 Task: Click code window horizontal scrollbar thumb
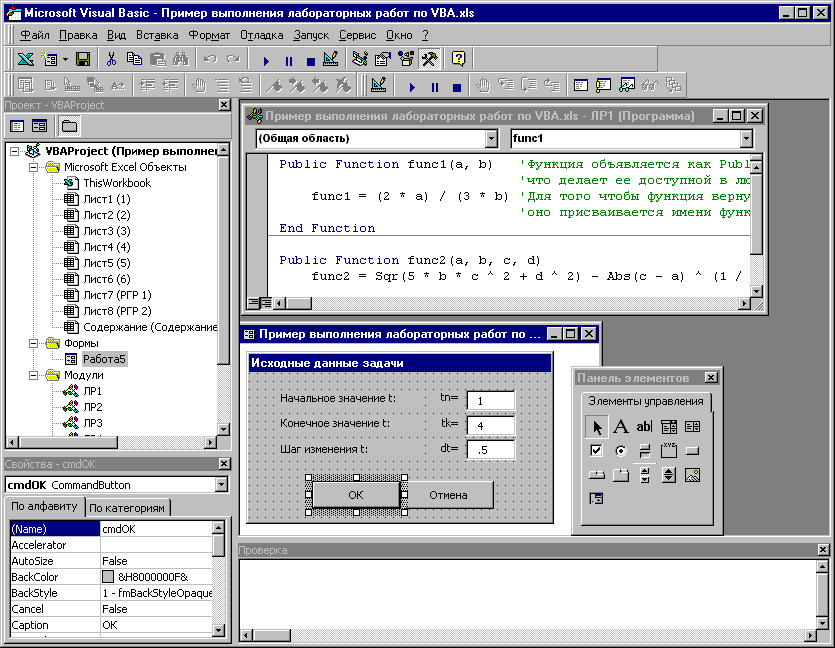pos(299,304)
